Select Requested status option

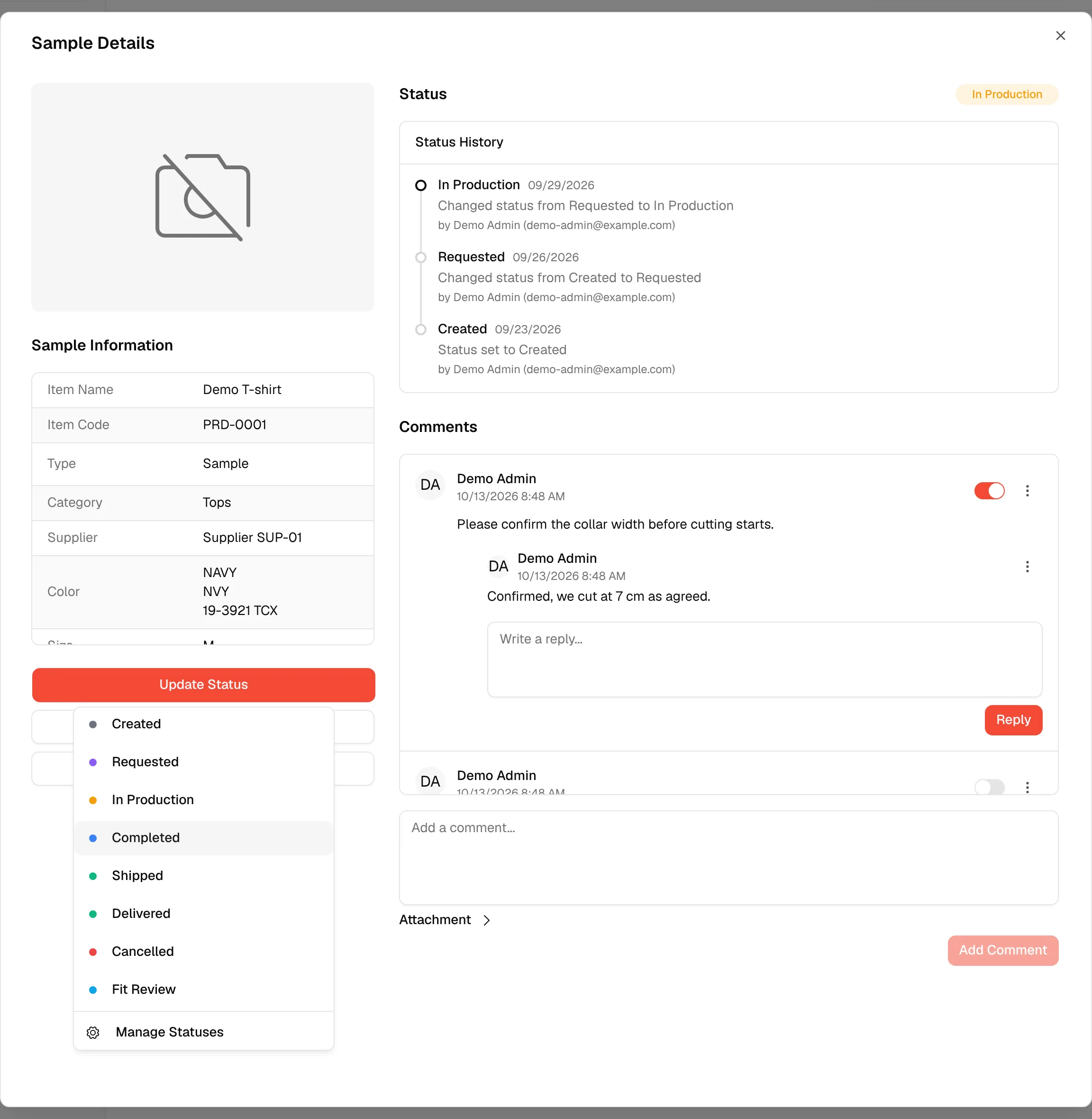tap(203, 762)
